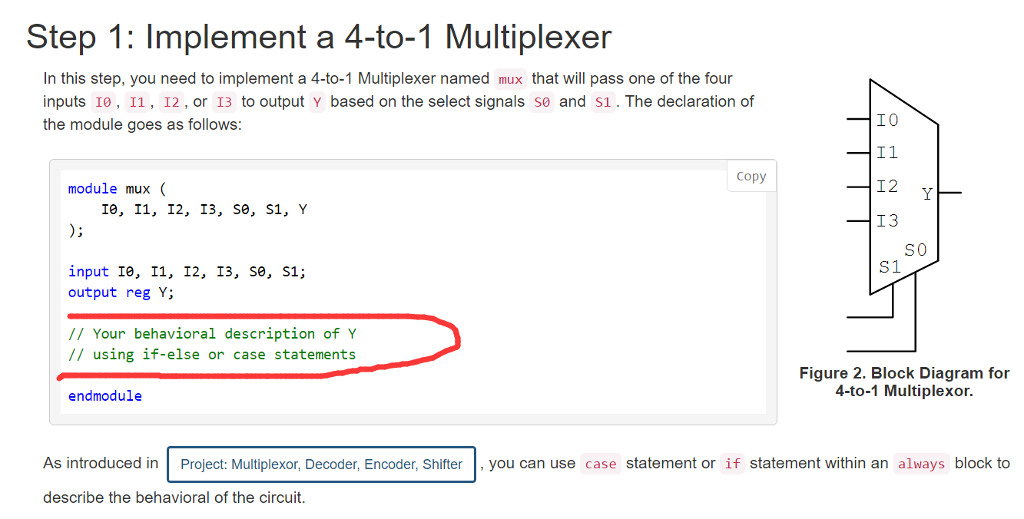Click the Step 1 heading text
This screenshot has width=1024, height=519.
pyautogui.click(x=319, y=37)
